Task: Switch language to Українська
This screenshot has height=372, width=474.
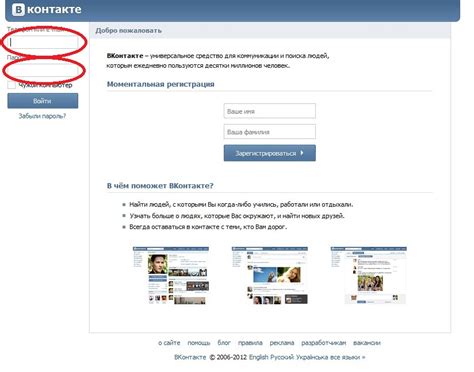Action: pos(312,357)
